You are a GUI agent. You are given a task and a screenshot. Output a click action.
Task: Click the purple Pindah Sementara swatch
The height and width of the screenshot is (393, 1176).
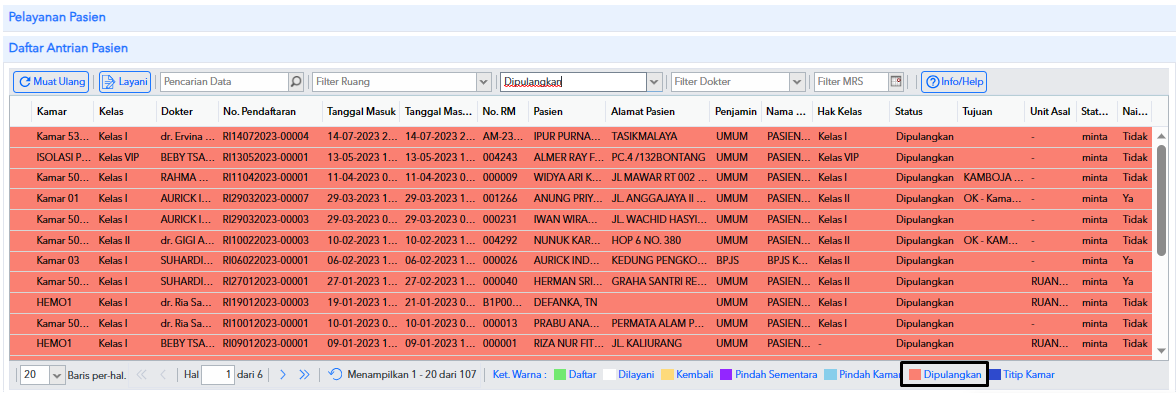[x=725, y=374]
